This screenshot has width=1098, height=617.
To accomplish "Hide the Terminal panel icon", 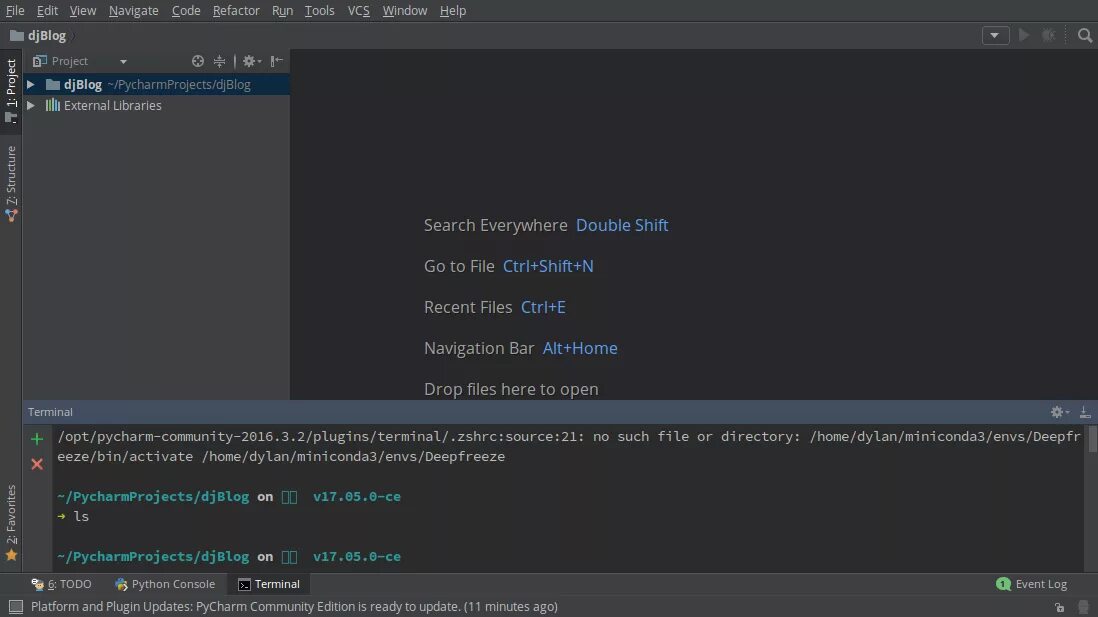I will click(x=1085, y=413).
